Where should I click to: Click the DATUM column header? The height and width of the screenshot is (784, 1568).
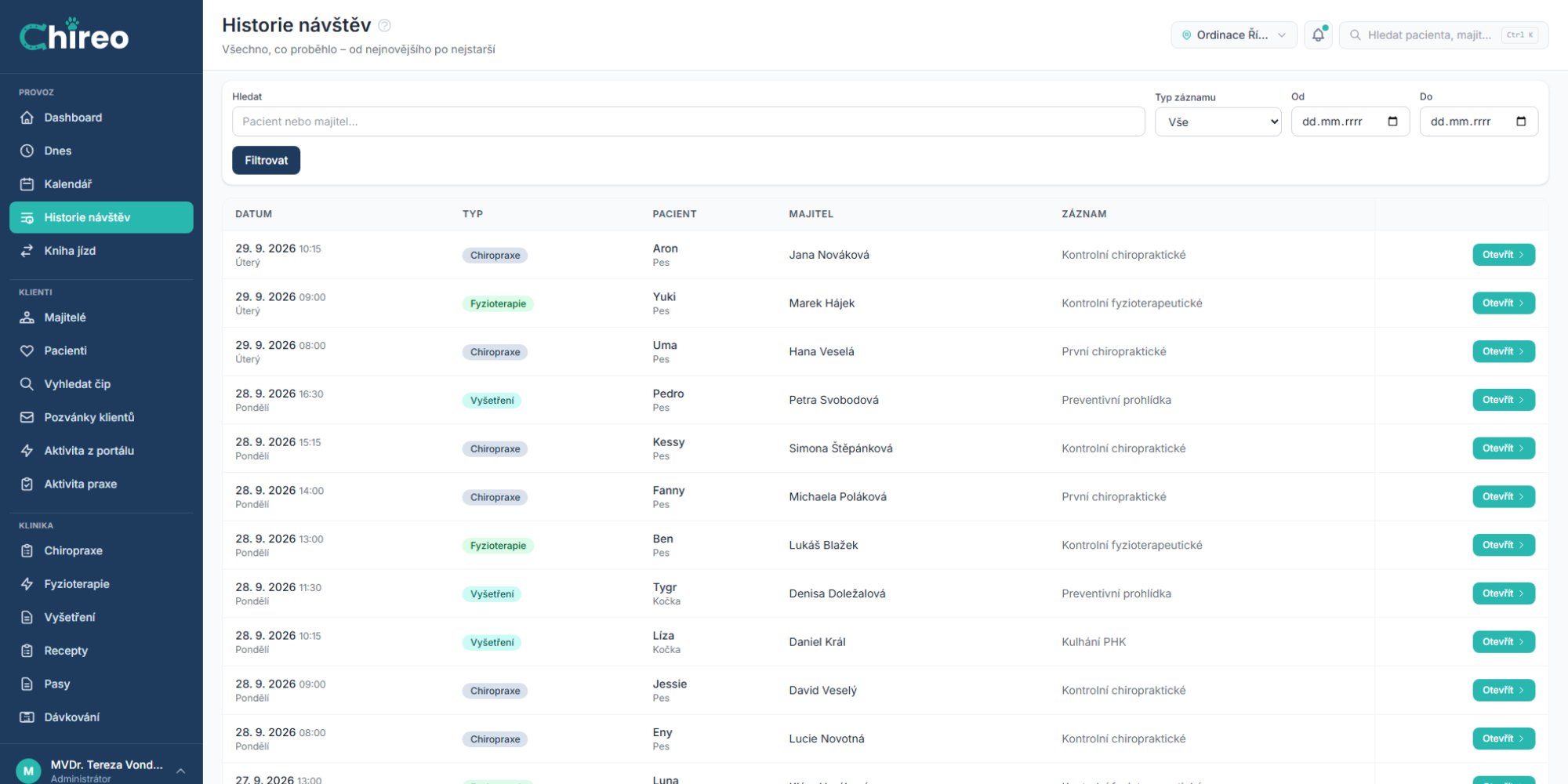tap(253, 214)
